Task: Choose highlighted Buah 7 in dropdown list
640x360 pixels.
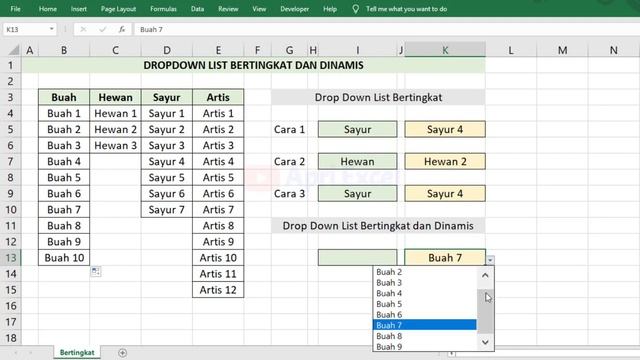Action: pyautogui.click(x=424, y=325)
